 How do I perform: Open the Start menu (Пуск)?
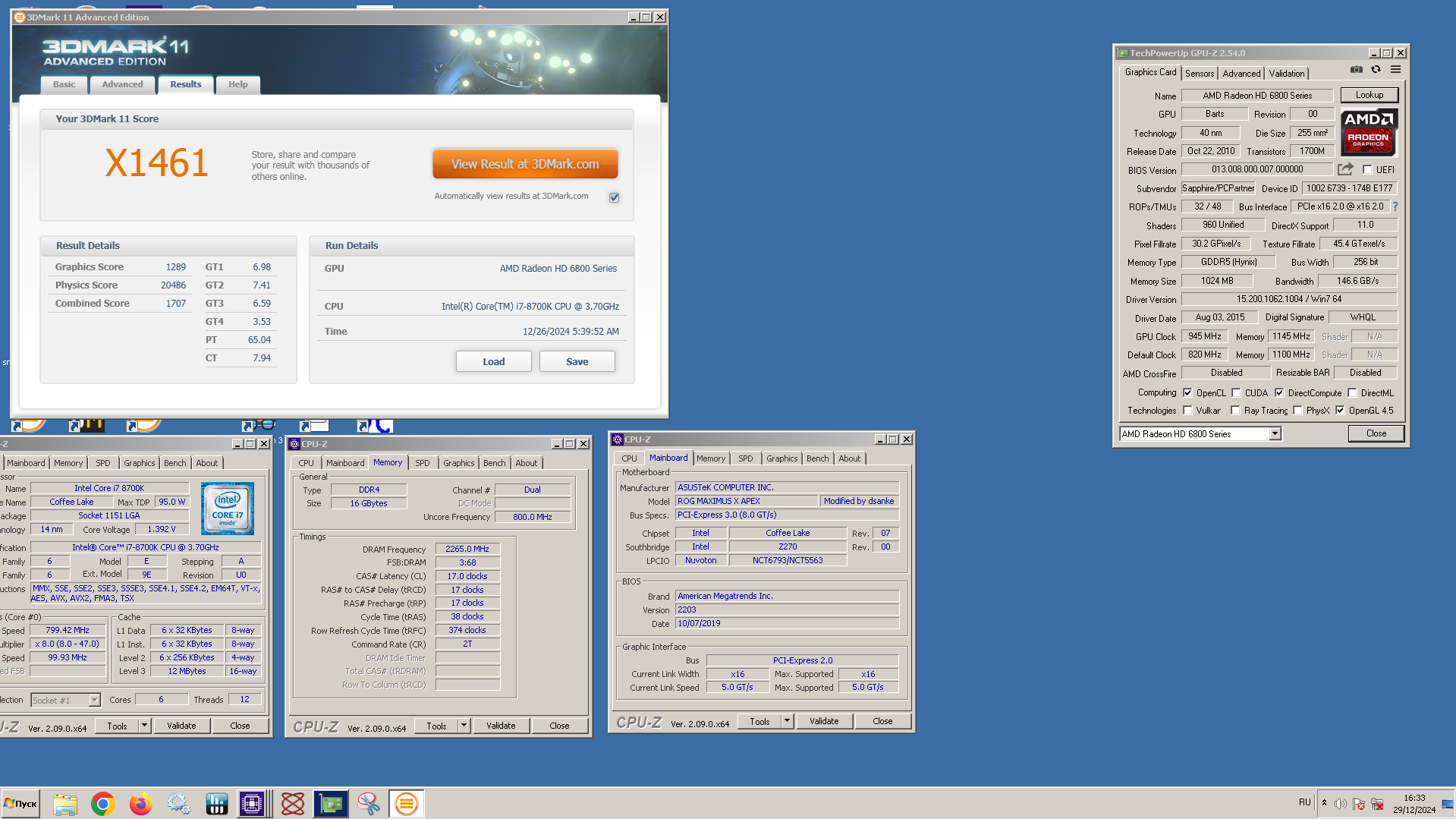pos(20,803)
